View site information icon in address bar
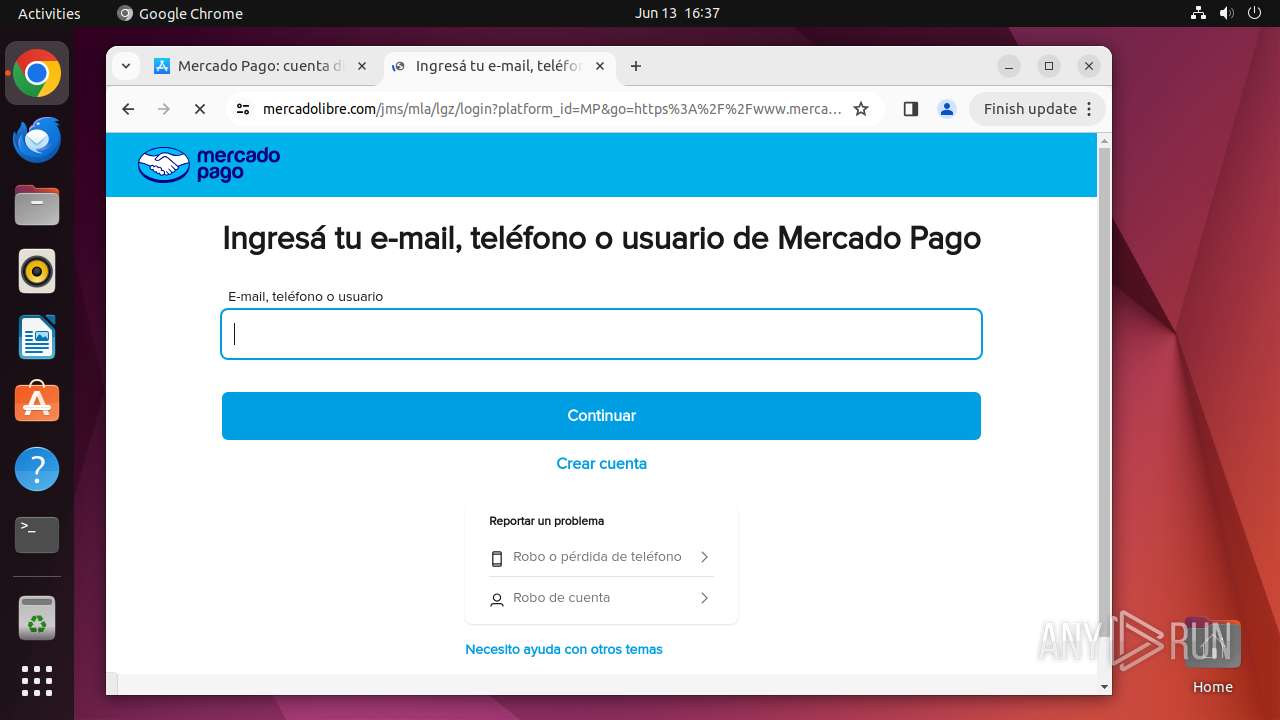This screenshot has height=720, width=1280. (243, 109)
